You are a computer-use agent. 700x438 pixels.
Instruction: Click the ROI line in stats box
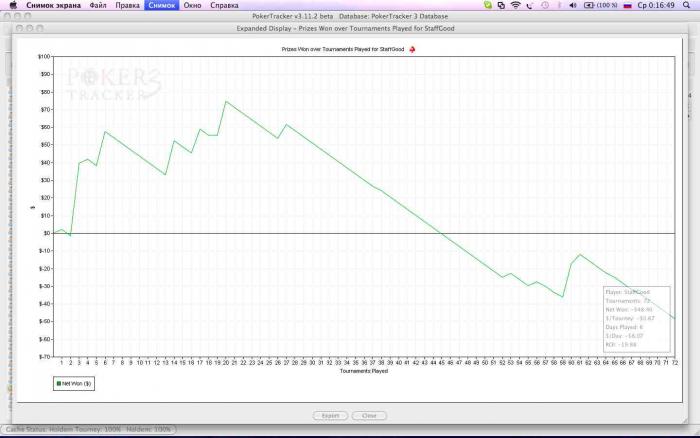(621, 345)
